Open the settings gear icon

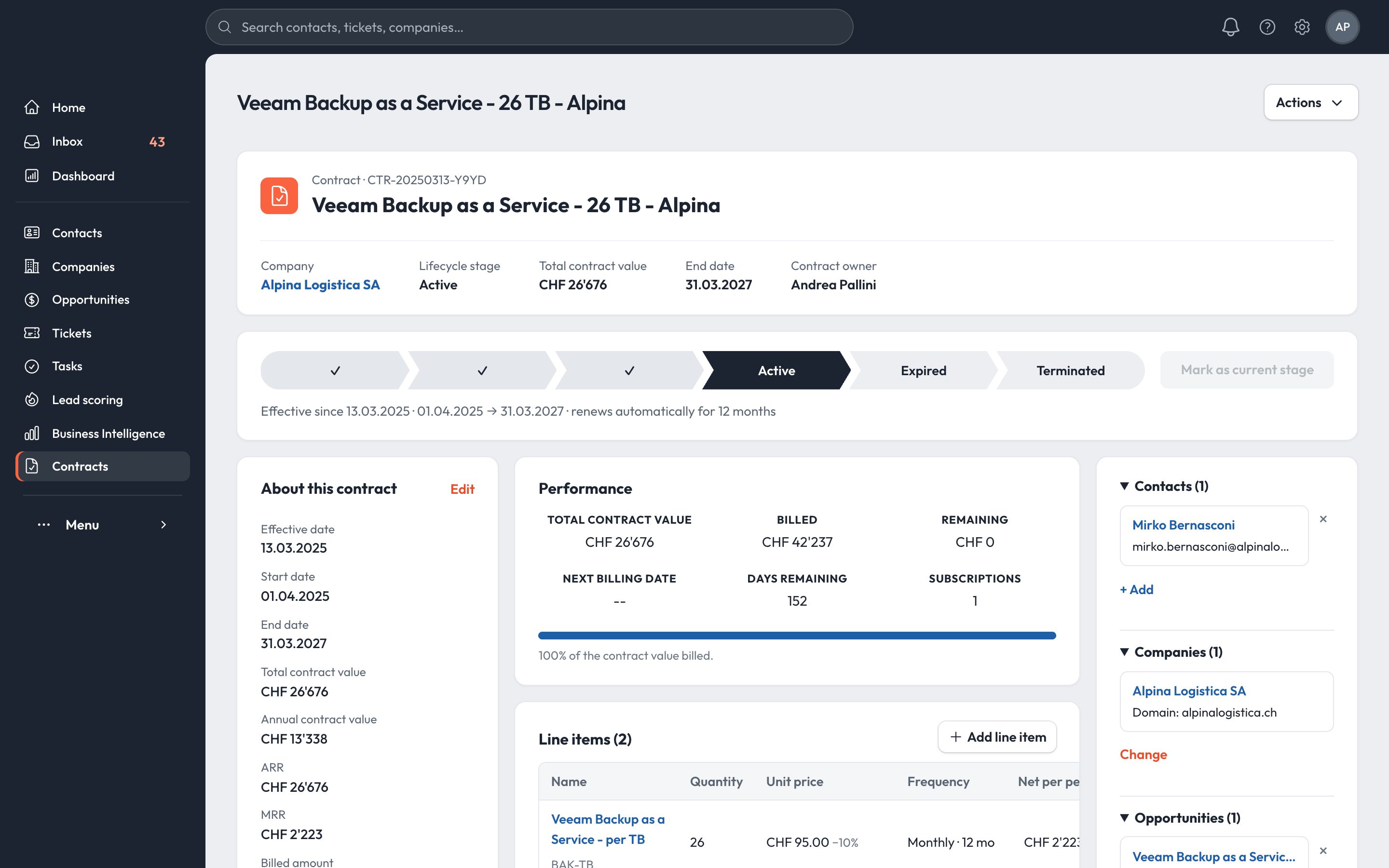click(1302, 27)
